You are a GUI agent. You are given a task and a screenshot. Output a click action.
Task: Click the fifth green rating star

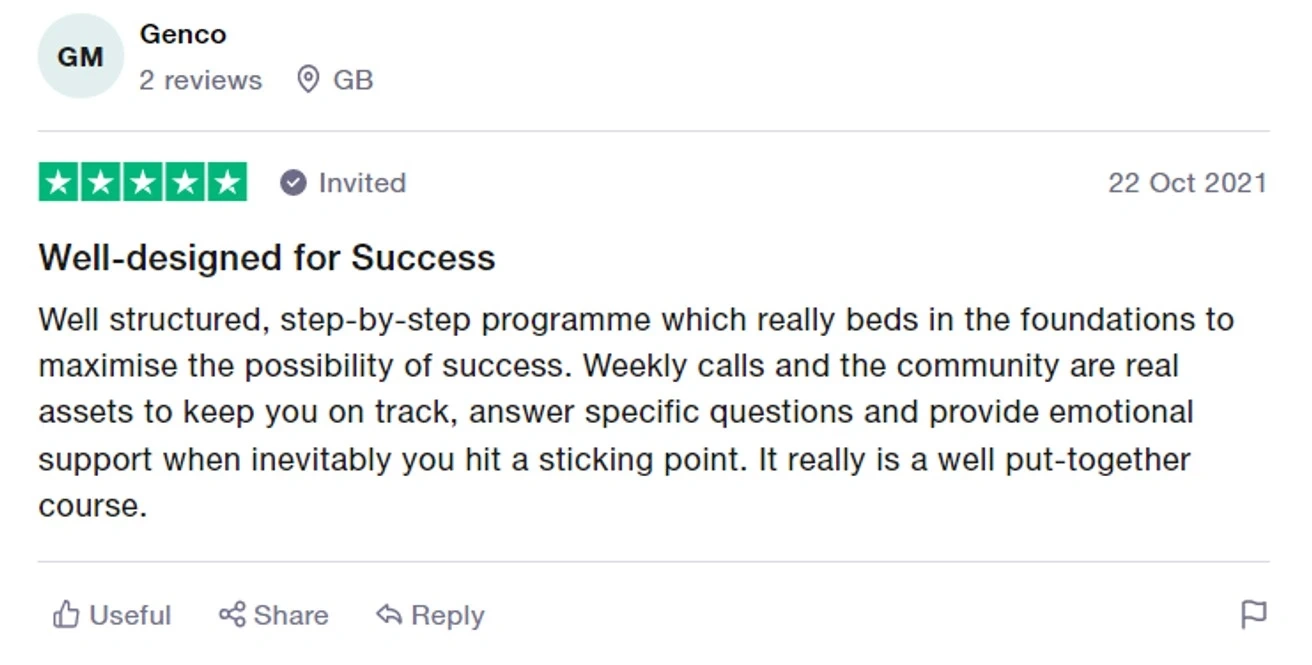pos(227,183)
